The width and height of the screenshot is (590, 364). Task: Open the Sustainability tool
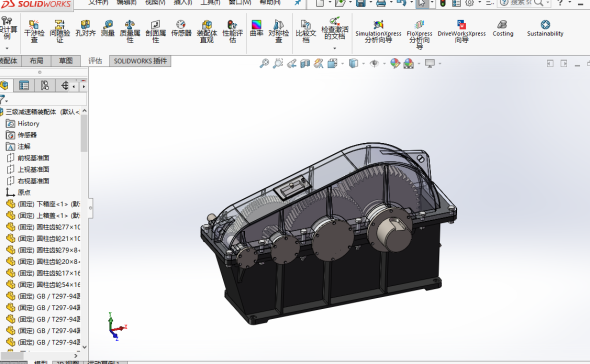pos(545,28)
